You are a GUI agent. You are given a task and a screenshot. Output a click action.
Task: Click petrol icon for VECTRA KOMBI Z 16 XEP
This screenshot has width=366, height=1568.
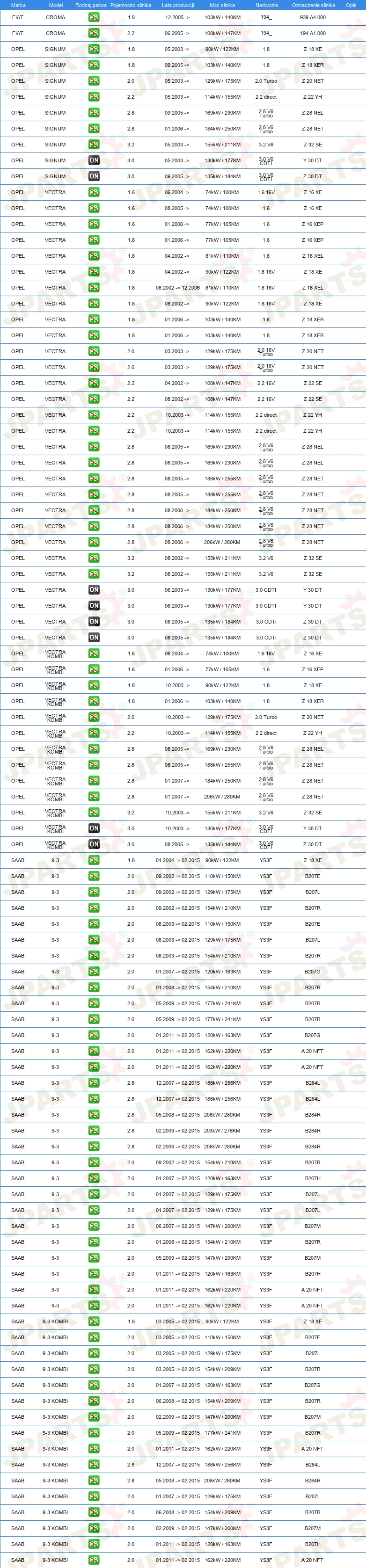94,669
